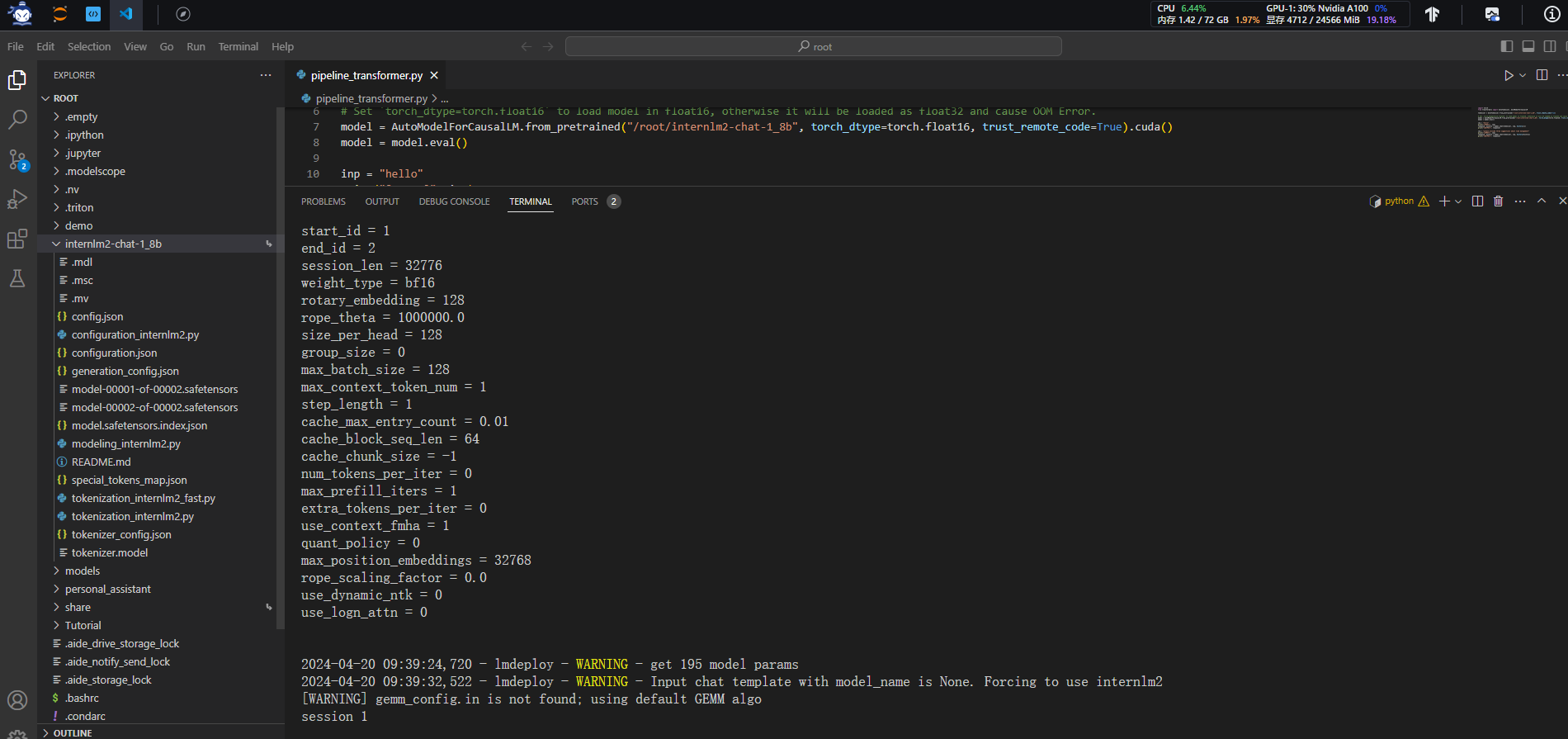Split the editor to the right
The image size is (1568, 739).
pos(1542,75)
